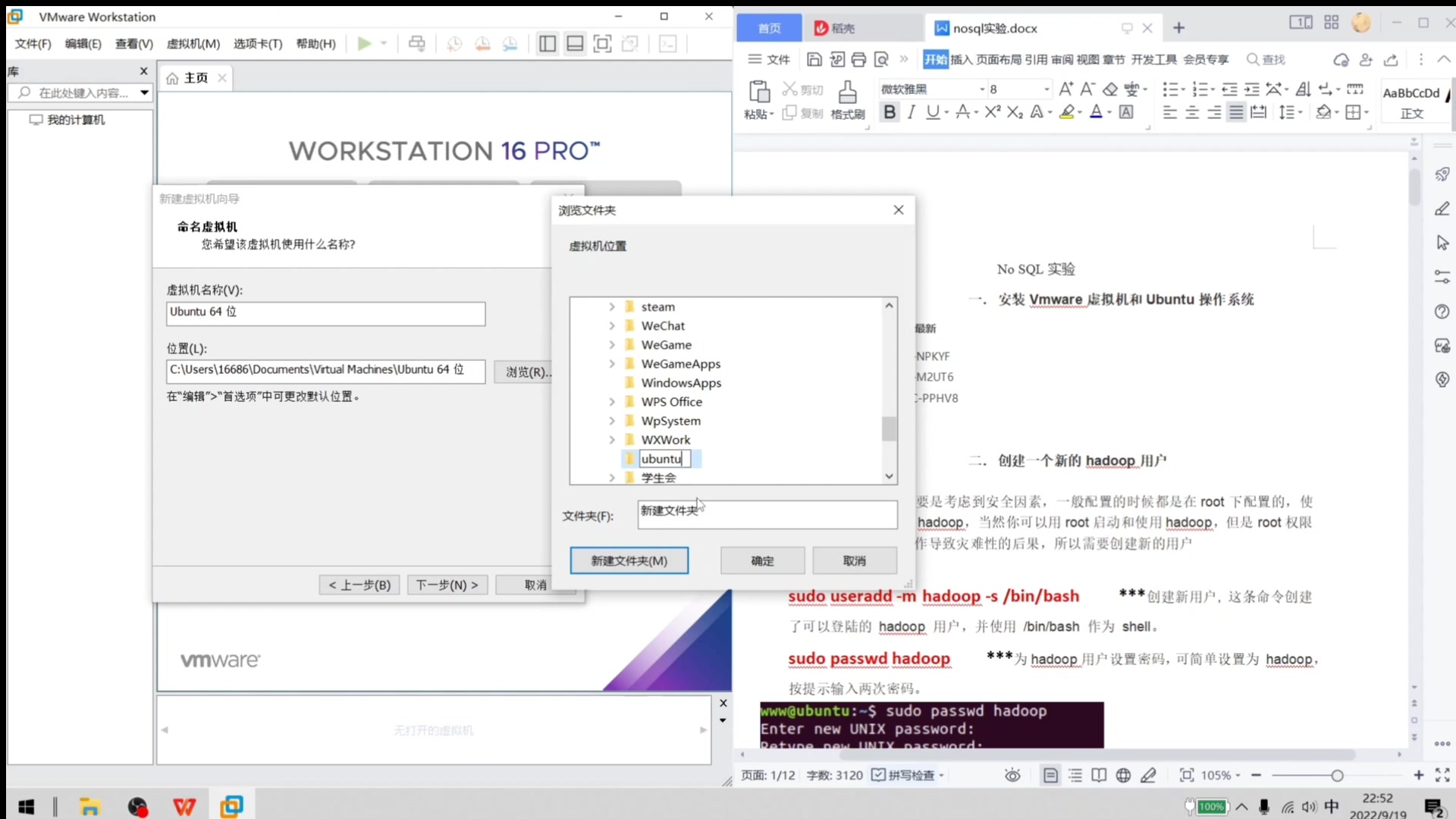
Task: Align text left in WPS ribbon
Action: coord(1170,113)
